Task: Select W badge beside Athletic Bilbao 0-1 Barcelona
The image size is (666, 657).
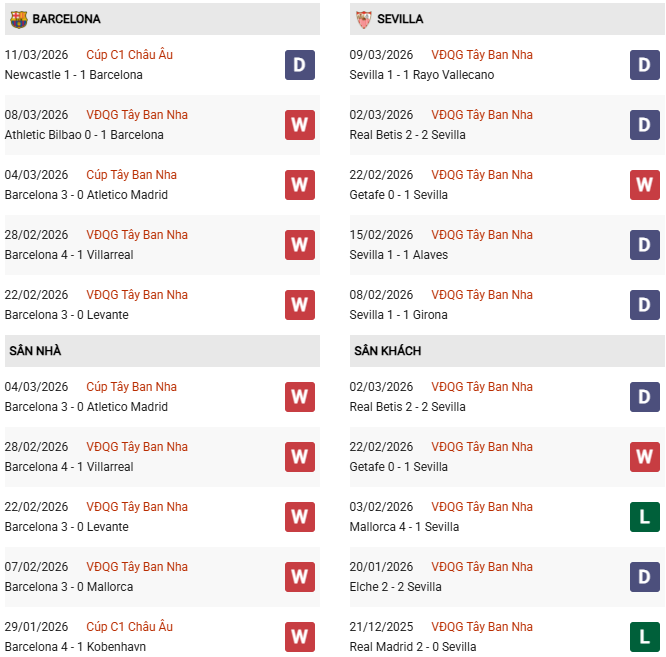Action: pyautogui.click(x=299, y=125)
